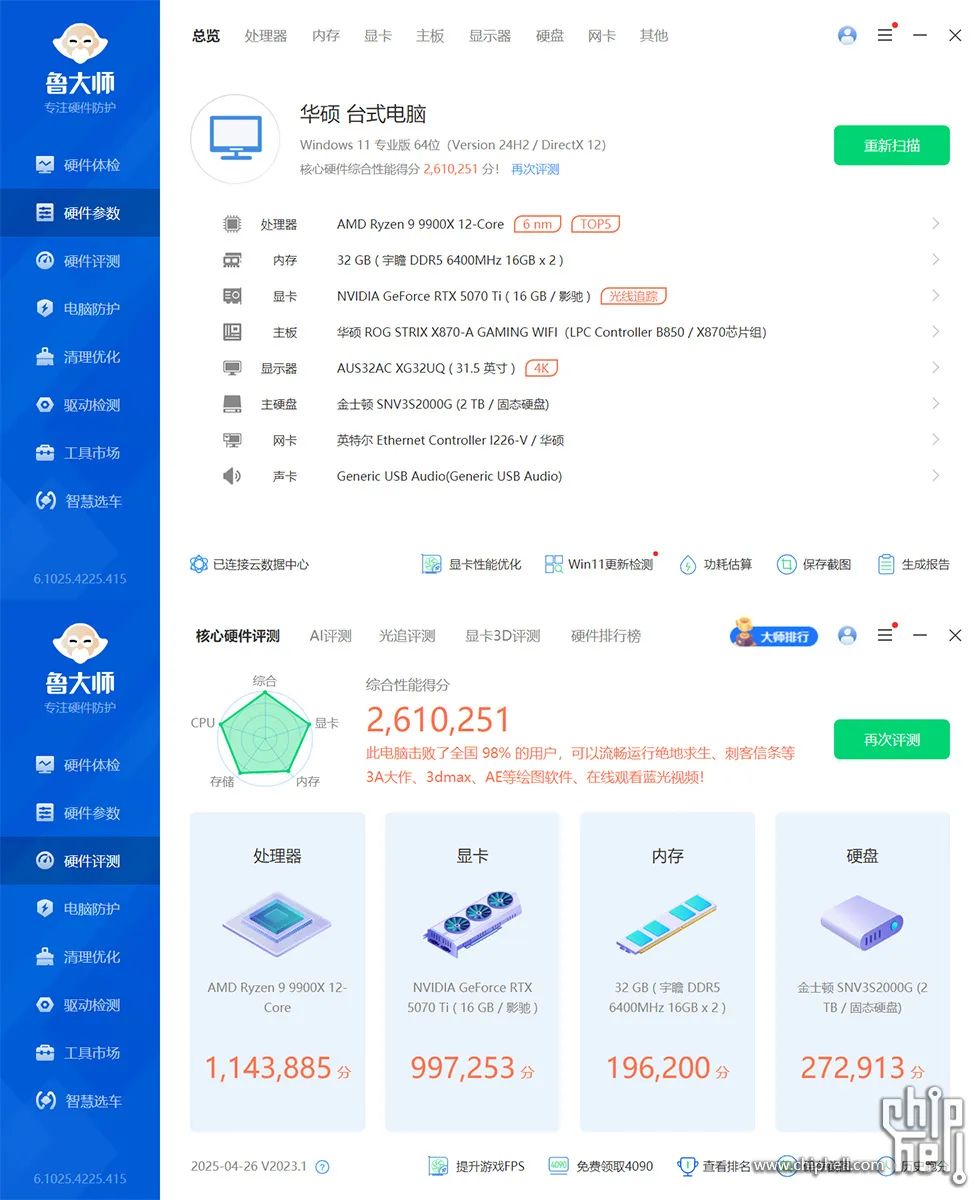Switch to the 网卡 tab
Screen dimensions: 980x1200
pos(602,36)
